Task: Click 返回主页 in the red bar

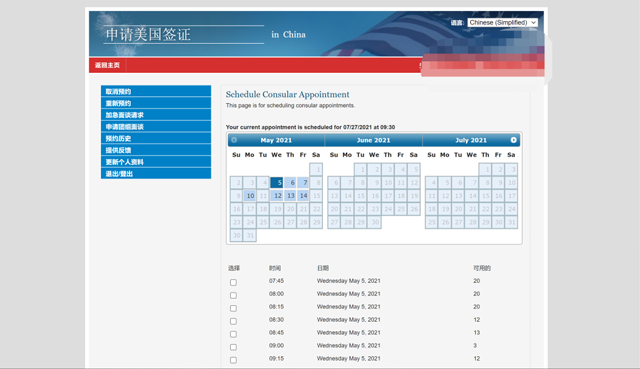Action: [107, 65]
